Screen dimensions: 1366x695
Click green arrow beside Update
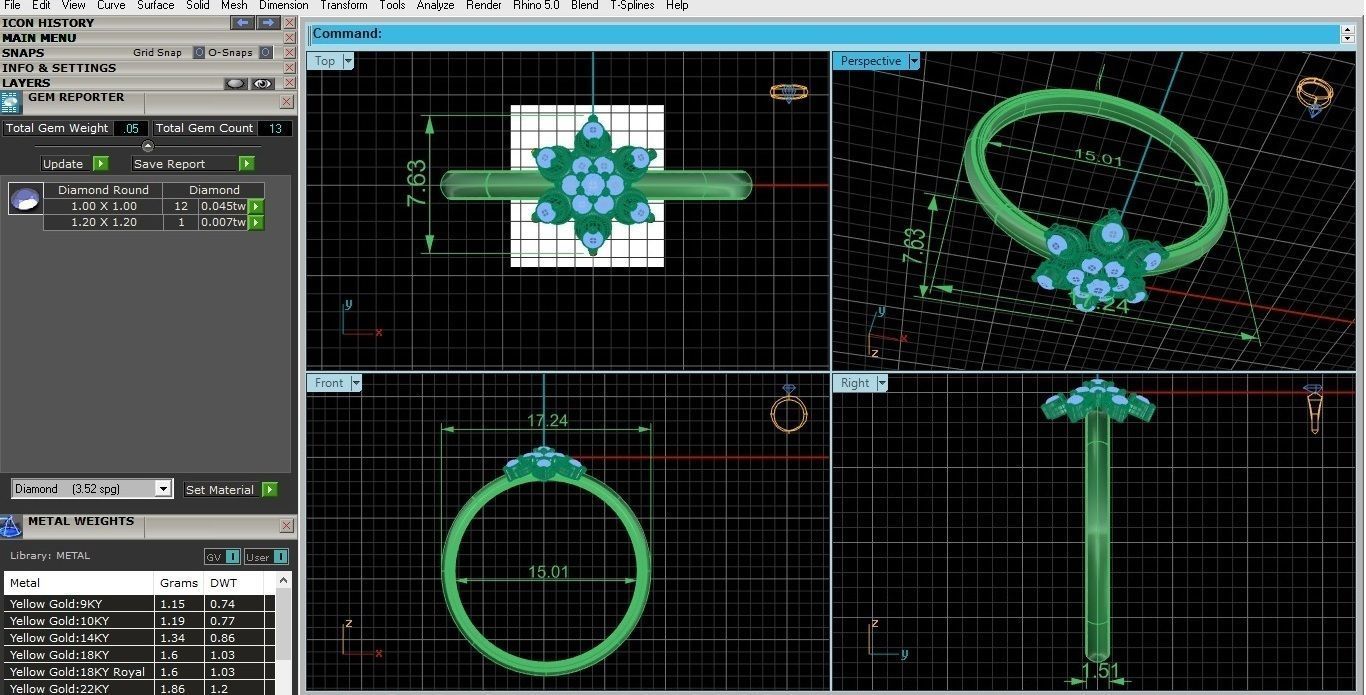pos(100,164)
